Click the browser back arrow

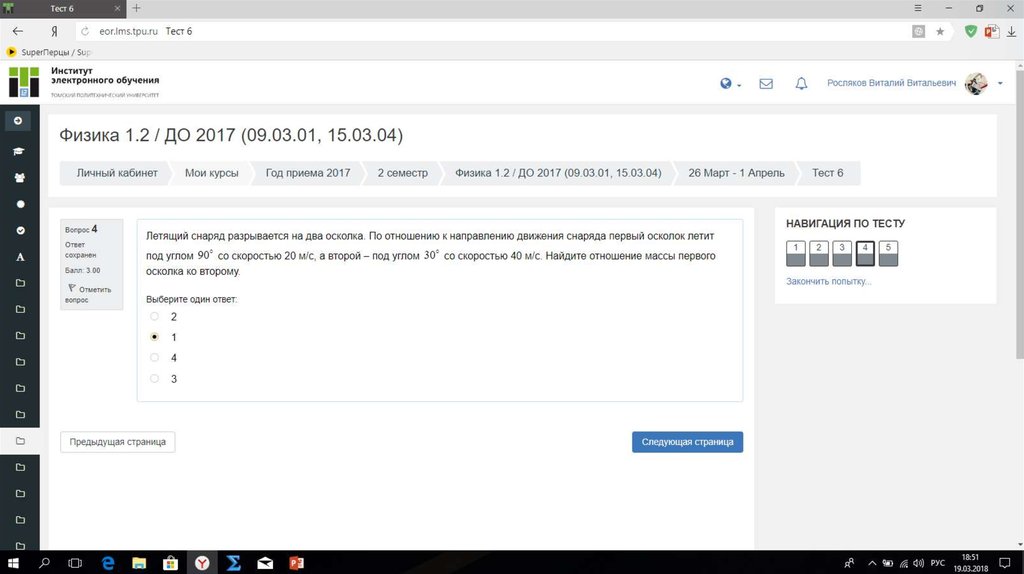coord(18,31)
